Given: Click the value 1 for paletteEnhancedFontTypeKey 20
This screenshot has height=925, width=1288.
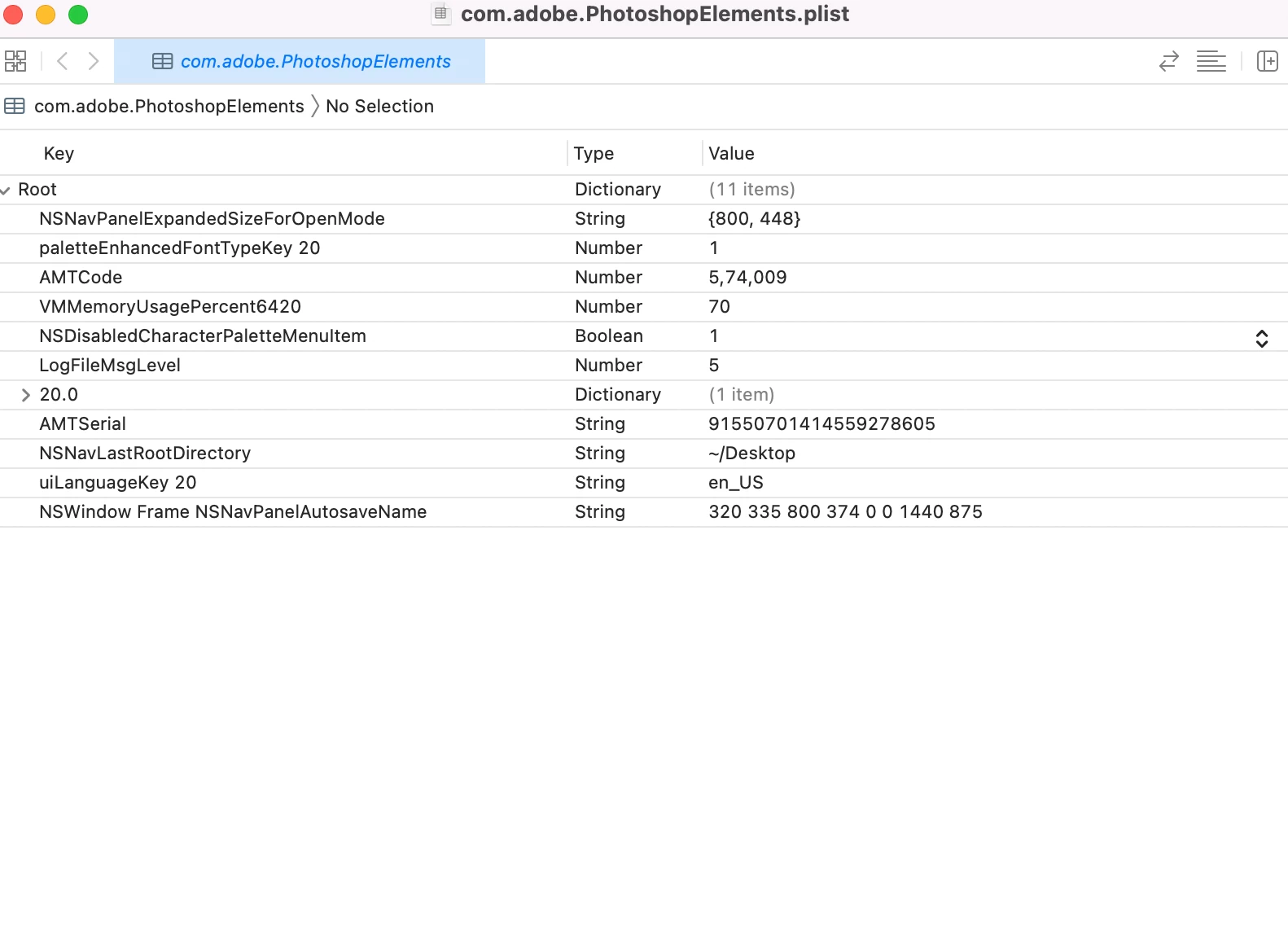Looking at the screenshot, I should (714, 248).
